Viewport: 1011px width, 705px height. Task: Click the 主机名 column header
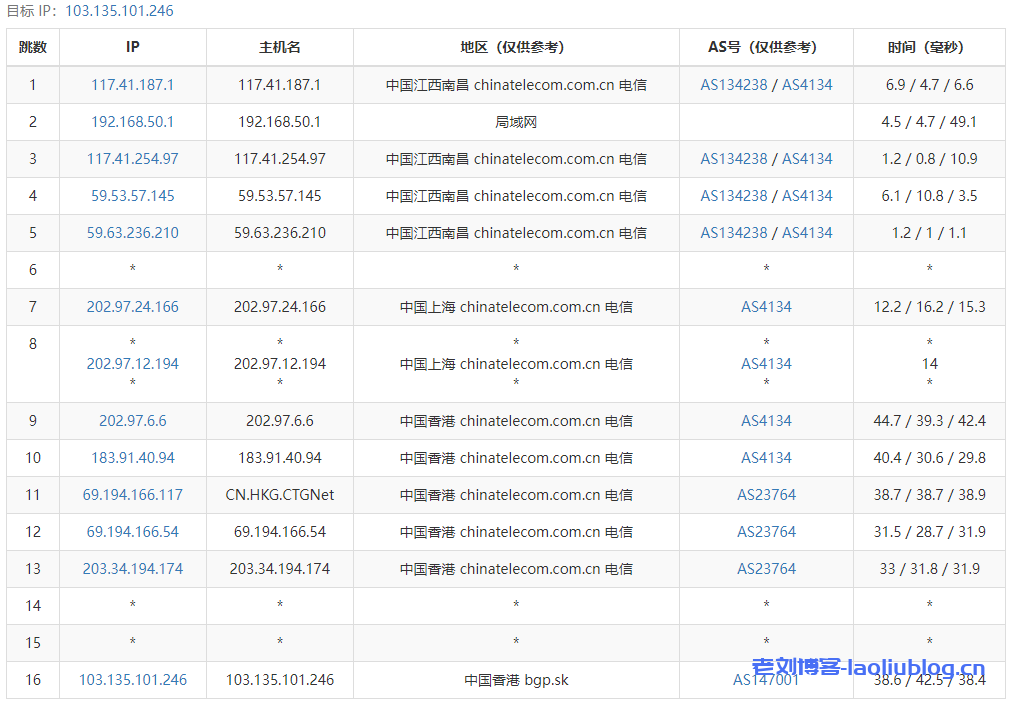click(x=280, y=47)
